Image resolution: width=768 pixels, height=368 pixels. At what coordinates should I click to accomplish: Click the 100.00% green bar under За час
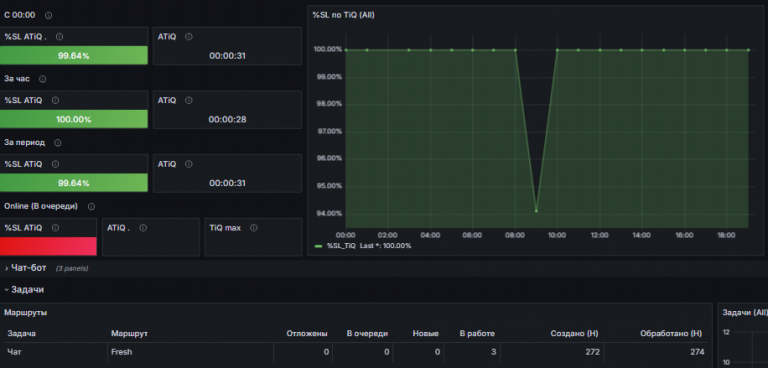(x=73, y=119)
